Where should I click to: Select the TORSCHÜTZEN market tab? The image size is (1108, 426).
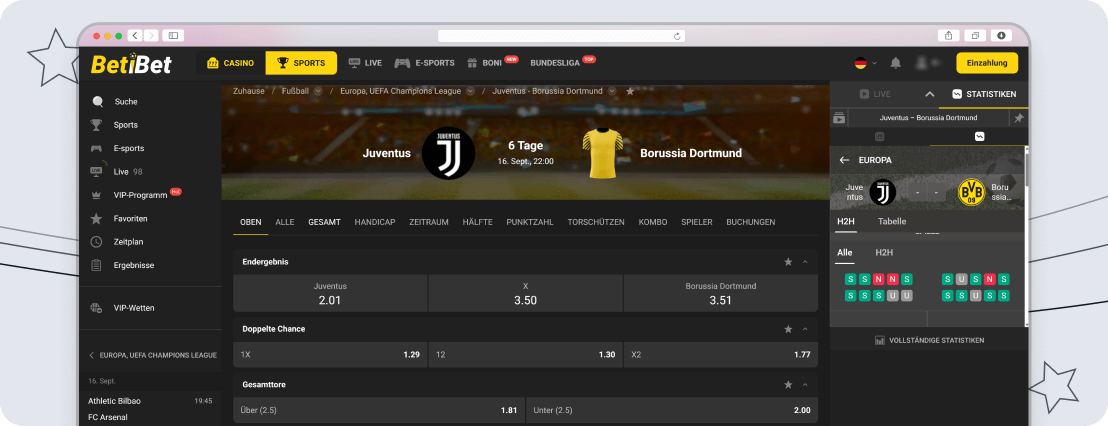[x=596, y=222]
